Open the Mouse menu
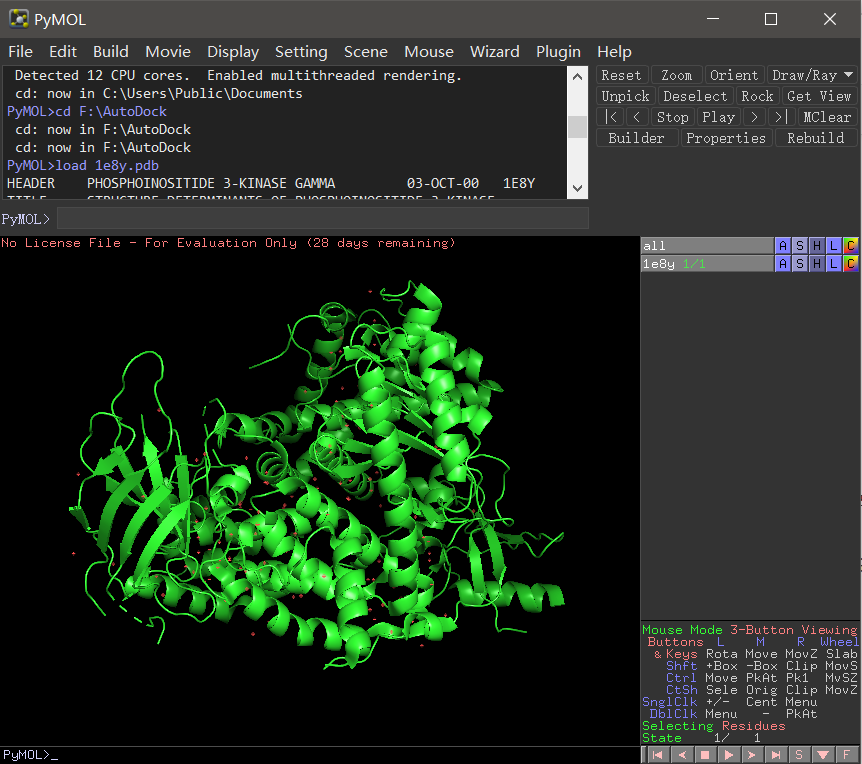This screenshot has height=764, width=862. tap(429, 52)
